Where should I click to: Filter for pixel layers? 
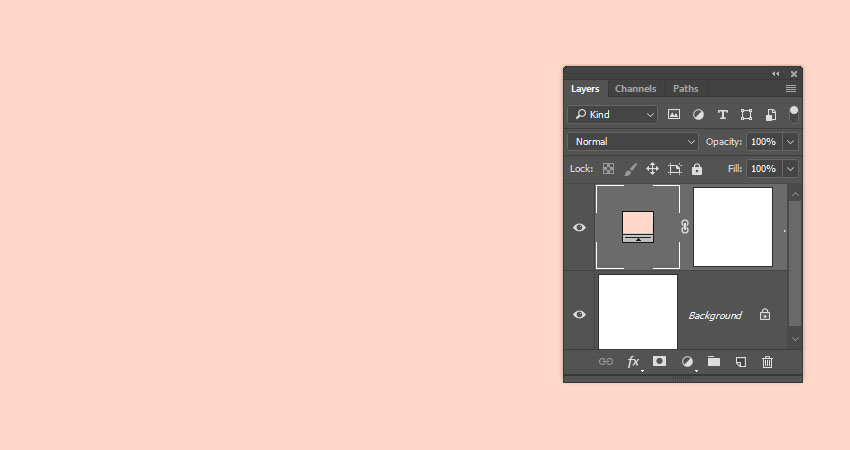(674, 114)
